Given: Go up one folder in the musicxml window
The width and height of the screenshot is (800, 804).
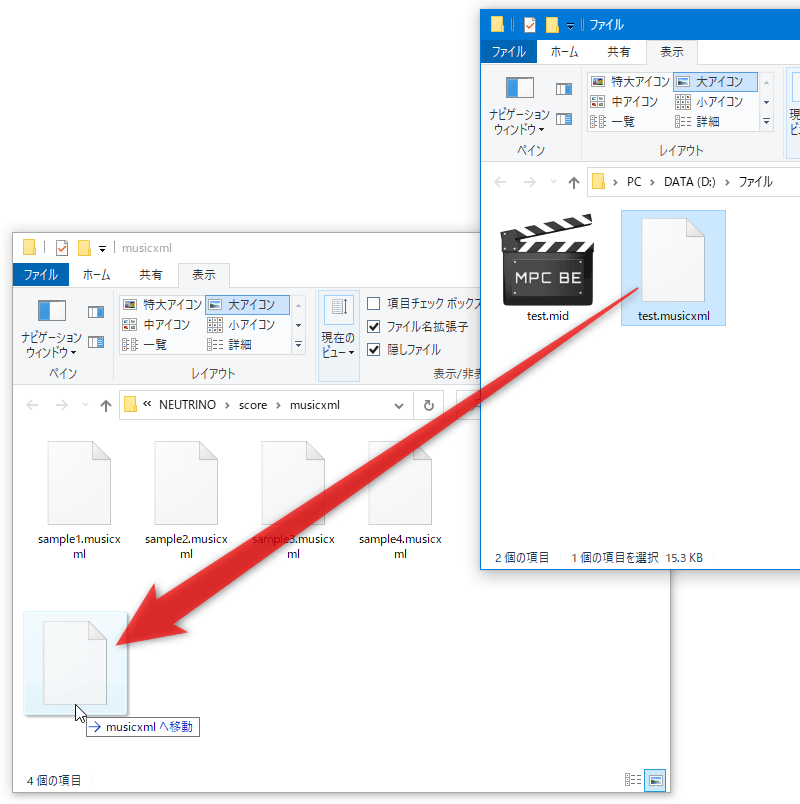Looking at the screenshot, I should tap(106, 406).
